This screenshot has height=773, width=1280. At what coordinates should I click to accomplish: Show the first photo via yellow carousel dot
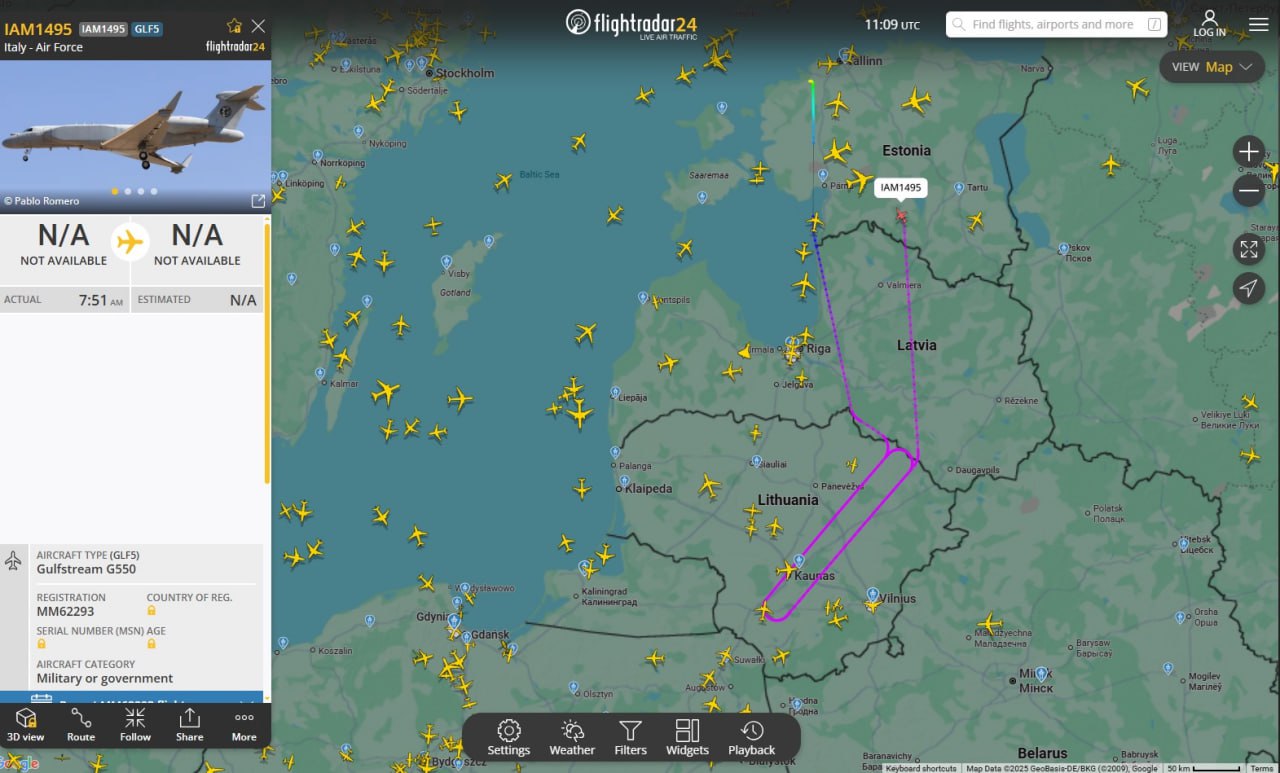click(x=115, y=191)
